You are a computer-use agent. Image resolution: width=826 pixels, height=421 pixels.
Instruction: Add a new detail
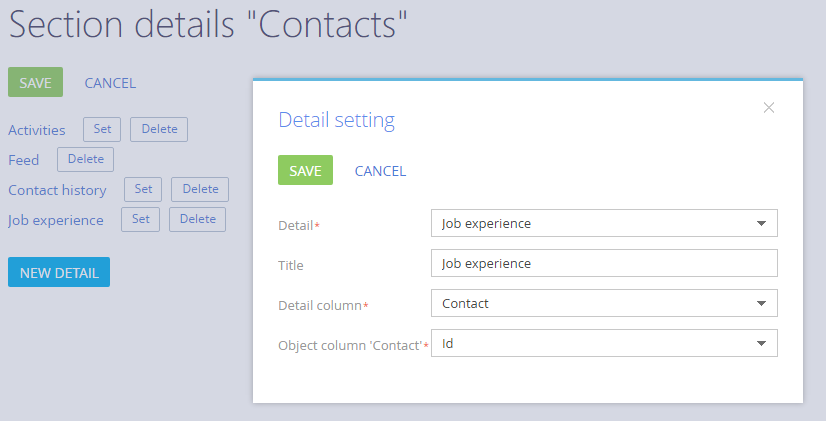tap(59, 272)
